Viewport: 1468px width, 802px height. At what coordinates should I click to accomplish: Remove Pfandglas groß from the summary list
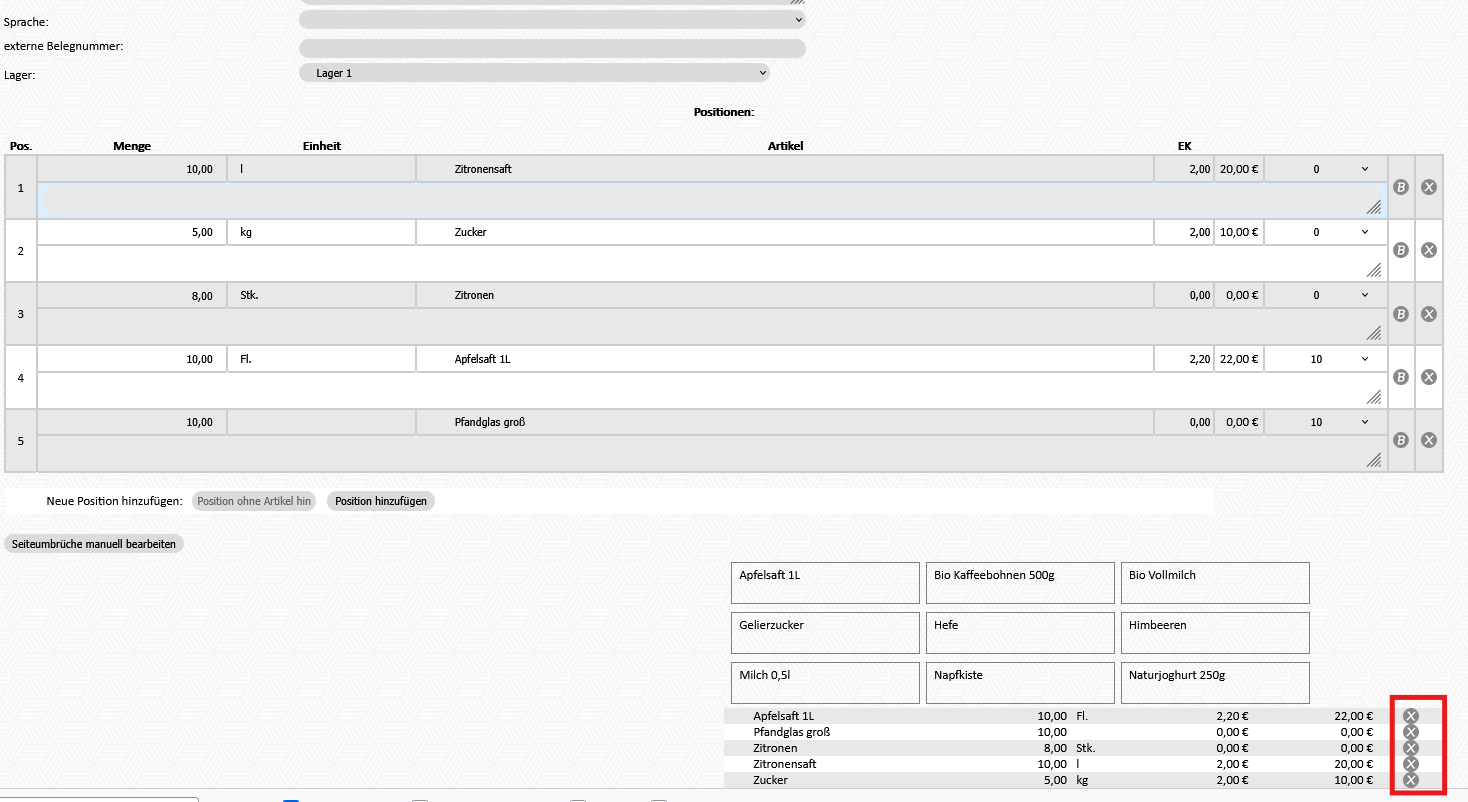pyautogui.click(x=1411, y=732)
